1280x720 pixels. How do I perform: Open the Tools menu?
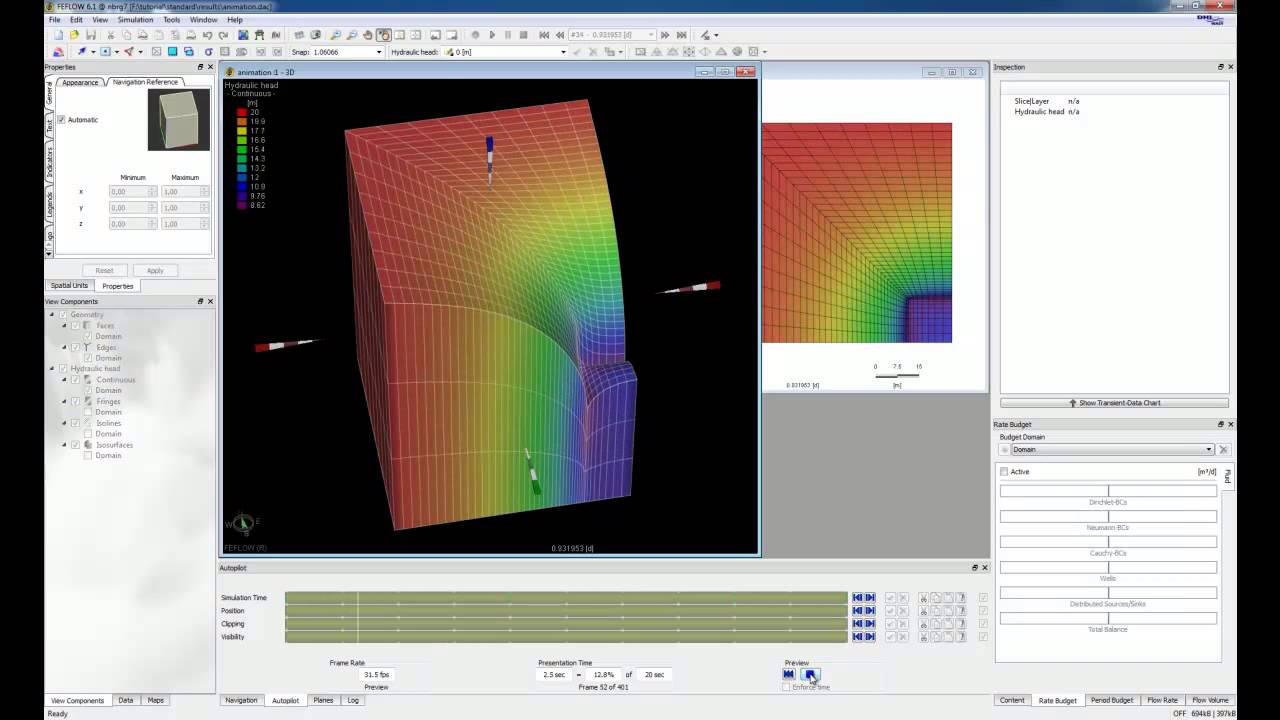(172, 20)
